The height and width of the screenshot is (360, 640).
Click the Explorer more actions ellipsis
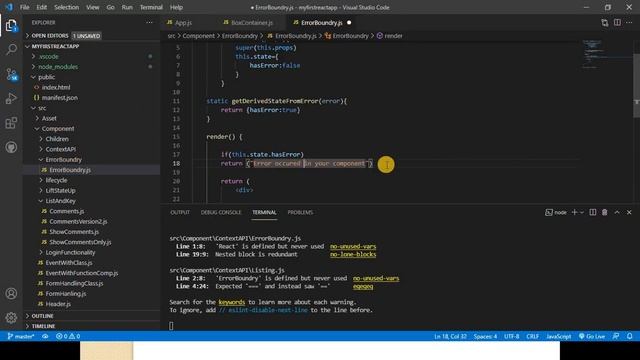pos(149,23)
